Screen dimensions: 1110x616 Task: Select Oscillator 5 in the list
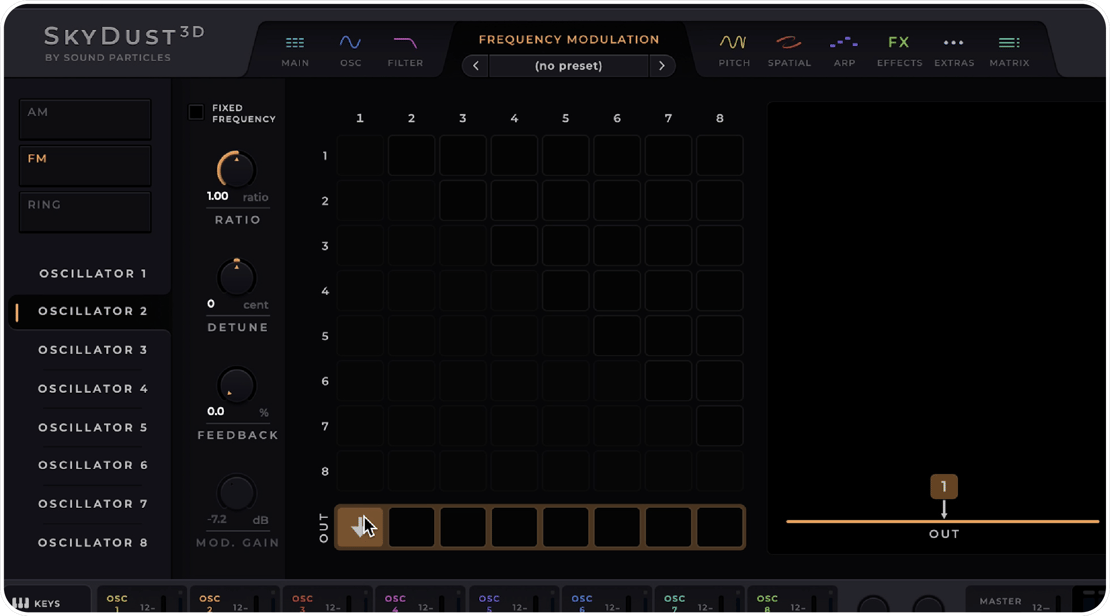click(x=93, y=427)
